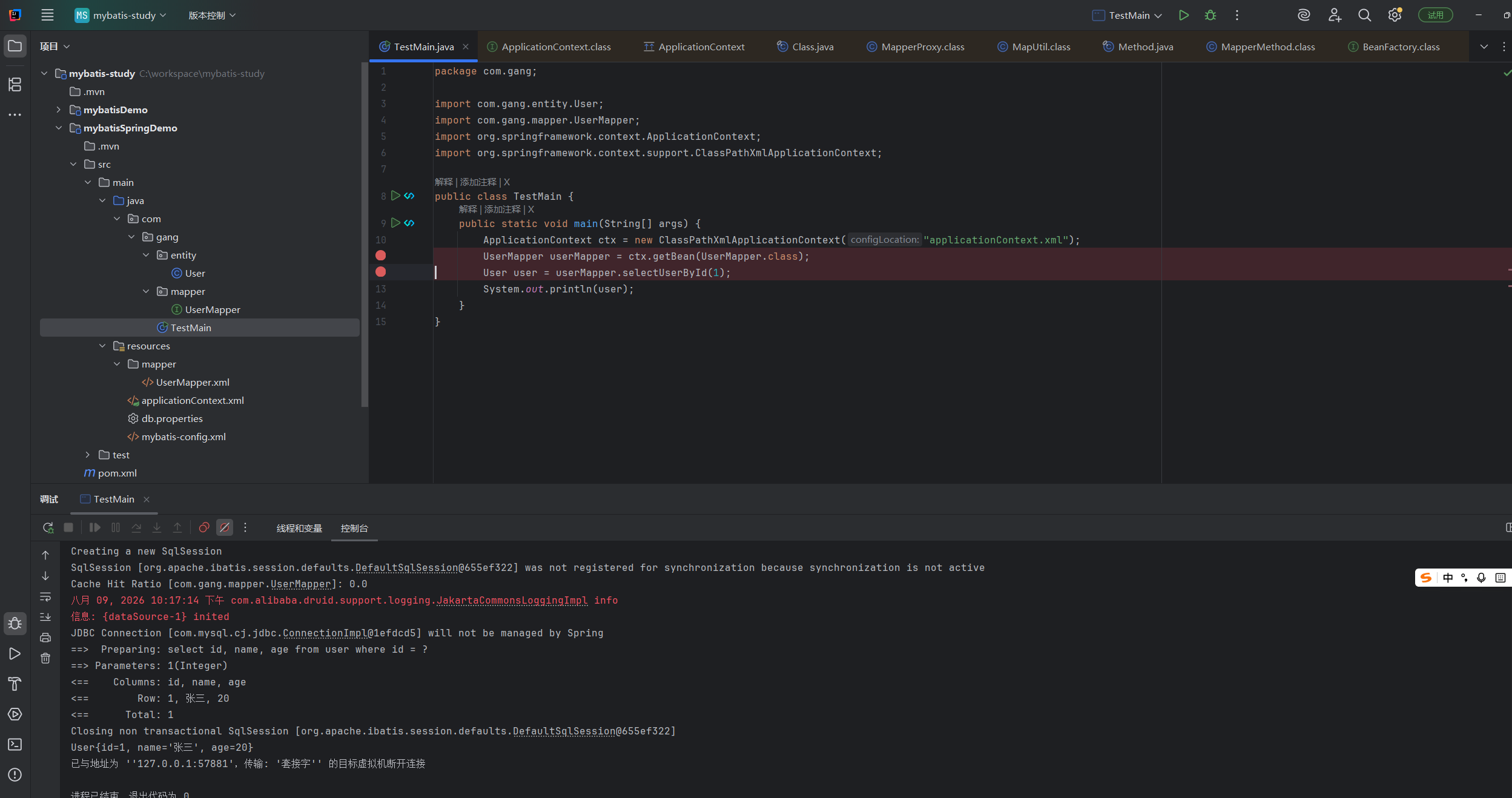Select 控制台 console tab
This screenshot has width=1512, height=798.
354,528
